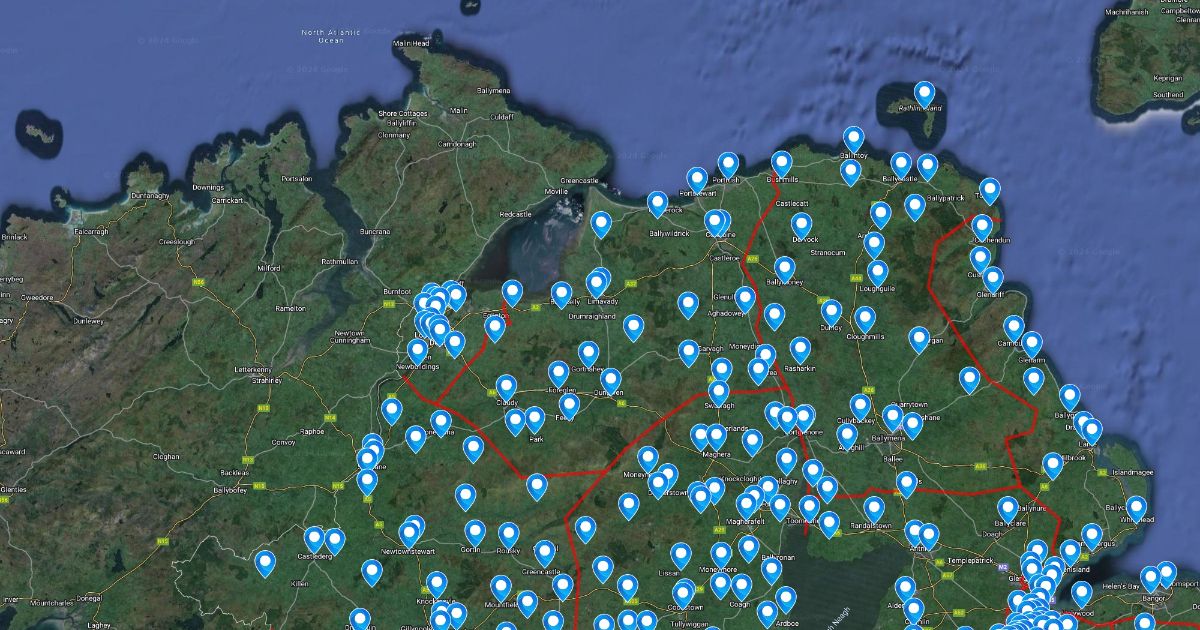1200x630 pixels.
Task: Open the Portstewart location marker
Action: [697, 181]
